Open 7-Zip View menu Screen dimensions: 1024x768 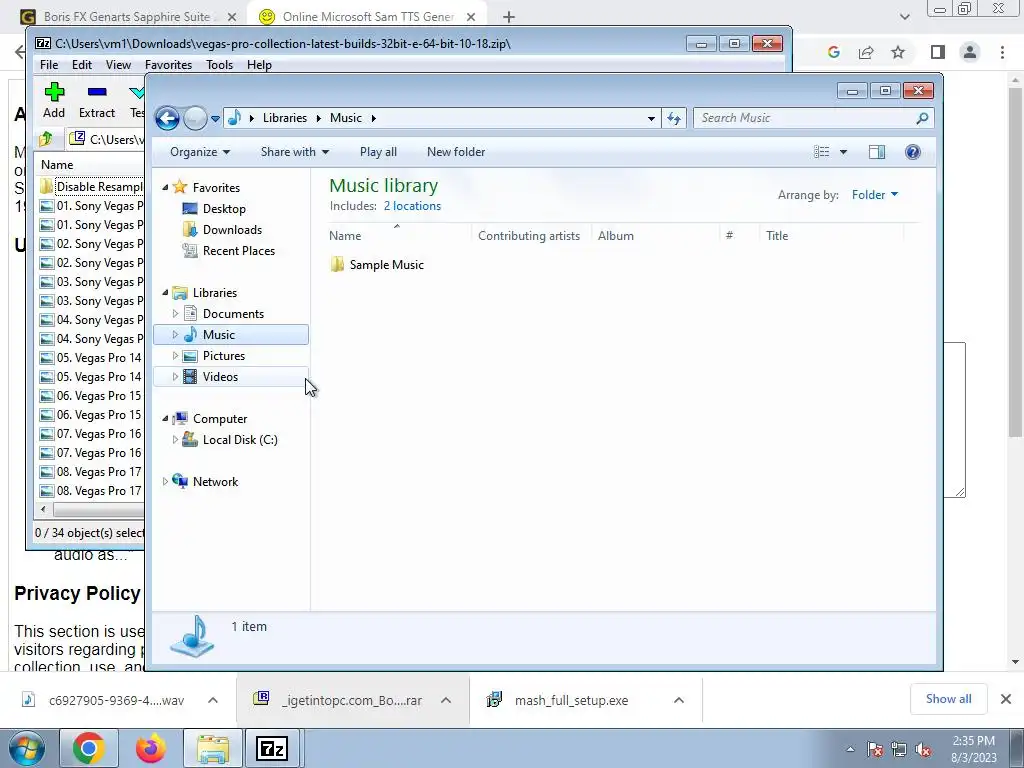tap(118, 65)
